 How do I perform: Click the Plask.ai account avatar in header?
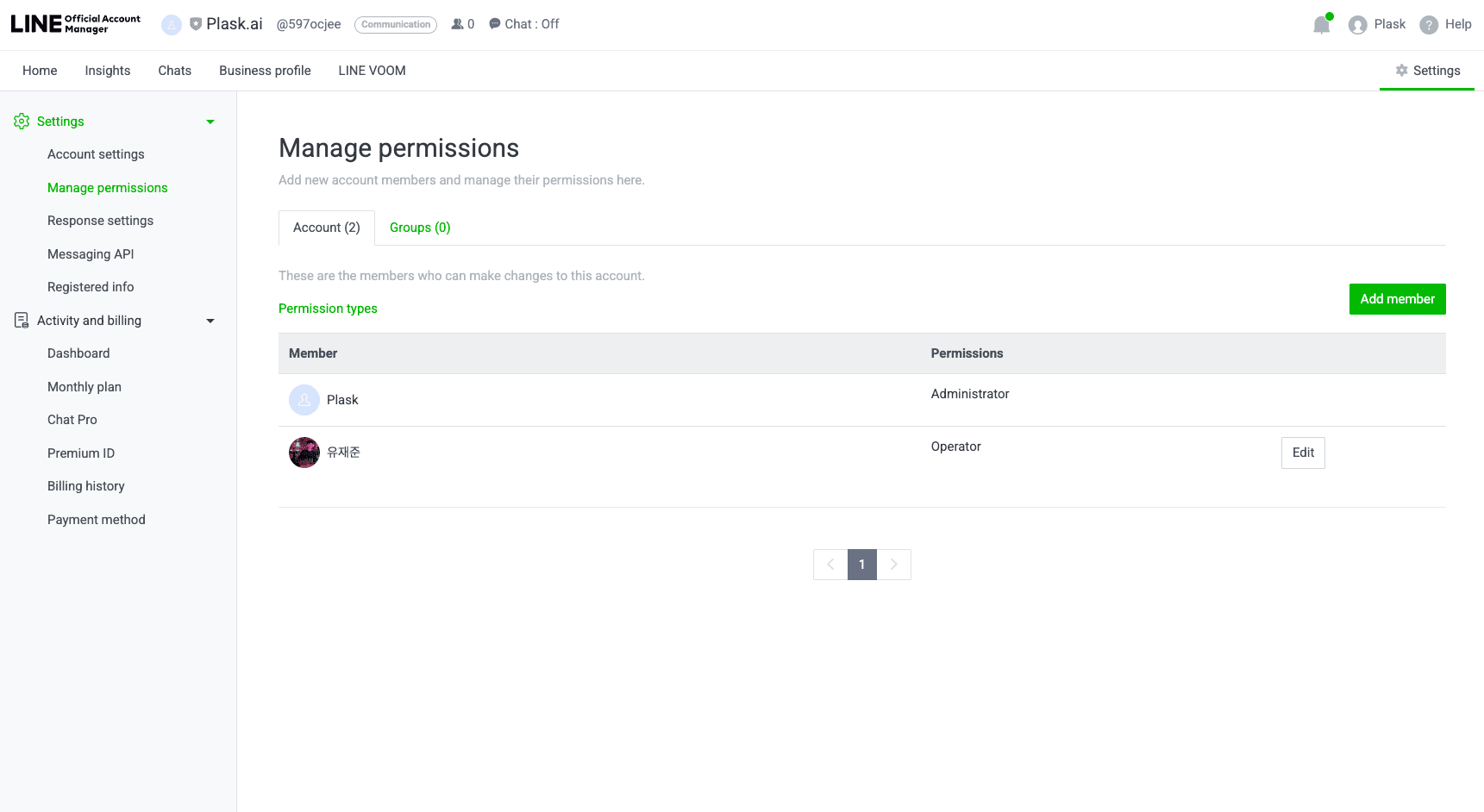click(172, 25)
